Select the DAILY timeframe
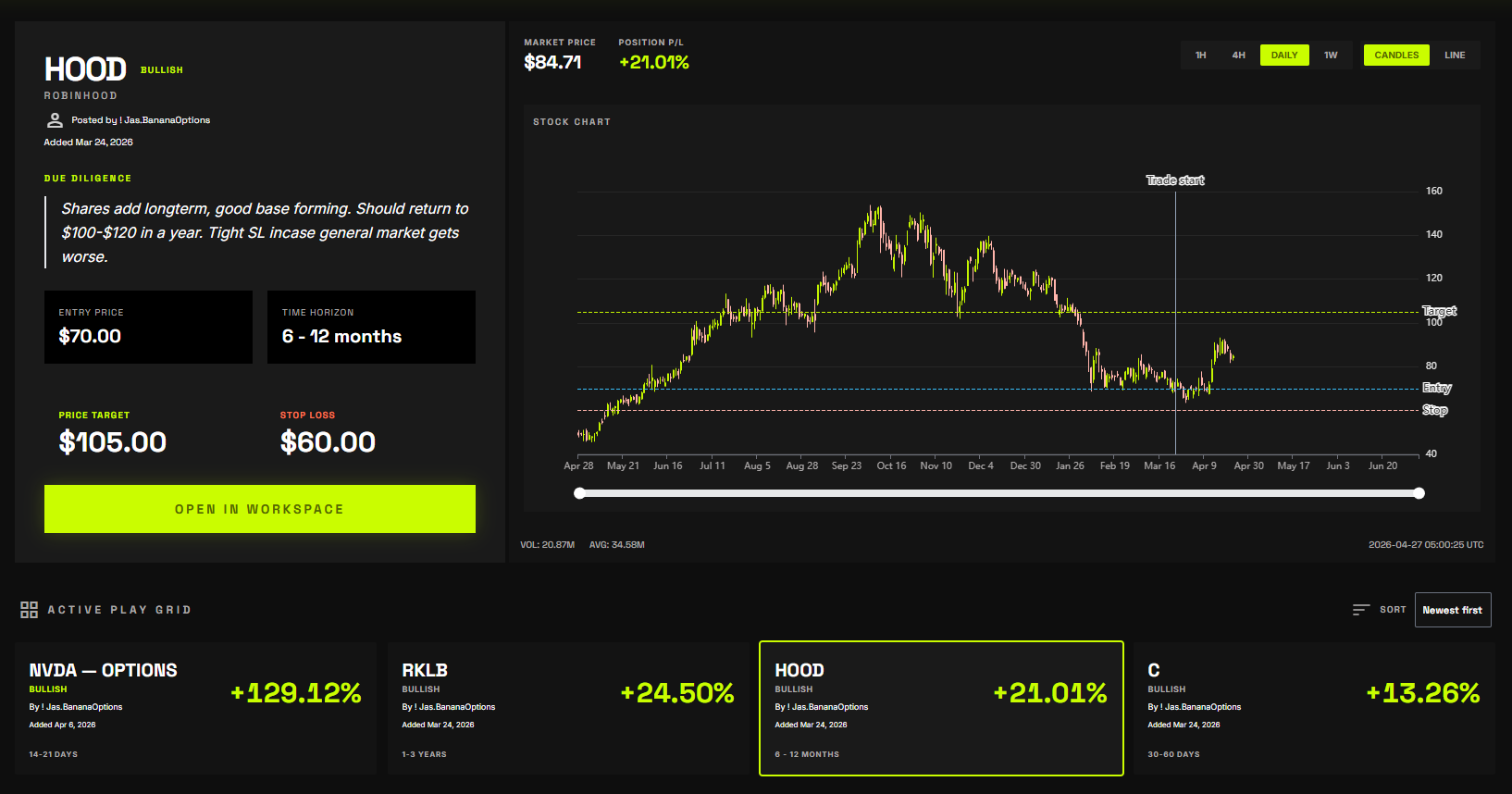1512x794 pixels. (1284, 56)
